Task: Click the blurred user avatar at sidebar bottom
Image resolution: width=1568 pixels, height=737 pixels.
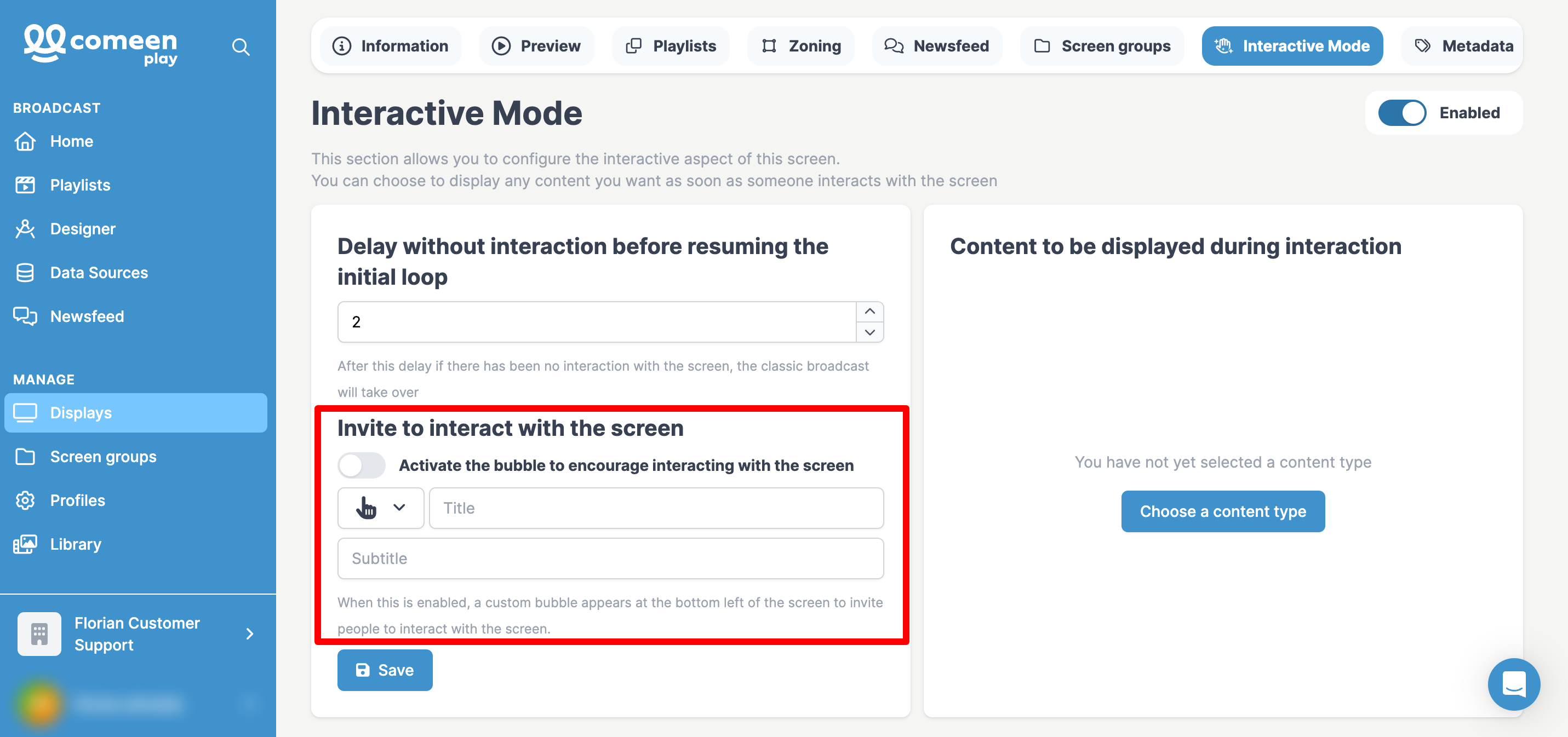Action: [x=40, y=704]
